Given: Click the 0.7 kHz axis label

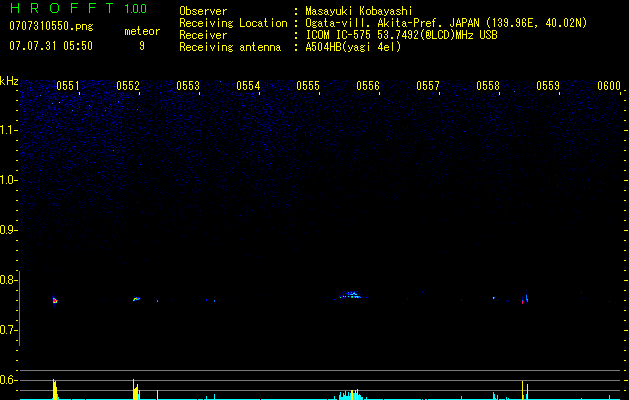Looking at the screenshot, I should point(8,330).
